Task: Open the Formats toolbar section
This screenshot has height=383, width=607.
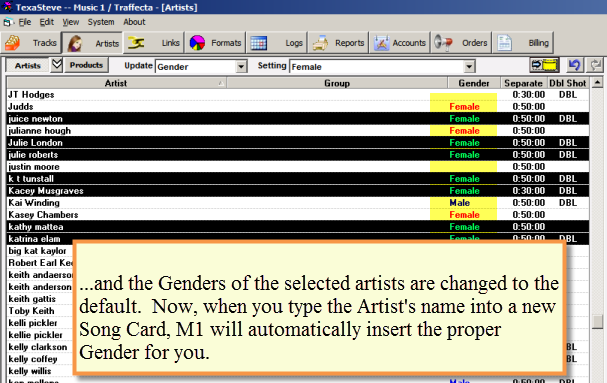Action: pyautogui.click(x=215, y=43)
